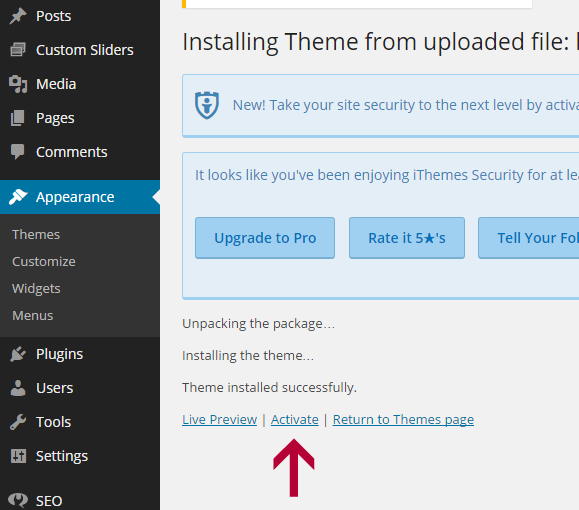579x510 pixels.
Task: Click the Appearance paintbrush icon
Action: (x=18, y=197)
